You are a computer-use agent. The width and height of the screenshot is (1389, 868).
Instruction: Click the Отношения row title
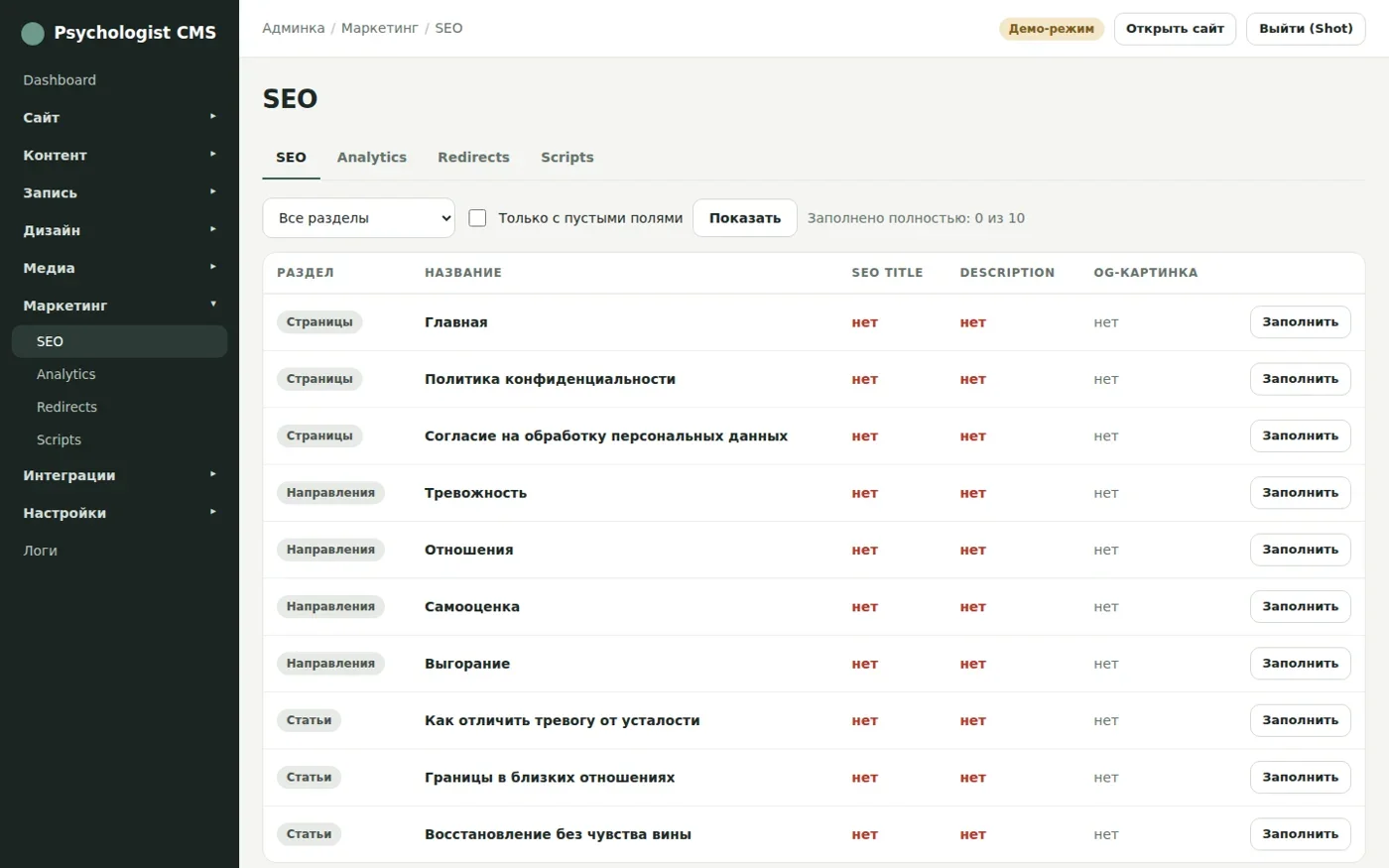pyautogui.click(x=469, y=550)
